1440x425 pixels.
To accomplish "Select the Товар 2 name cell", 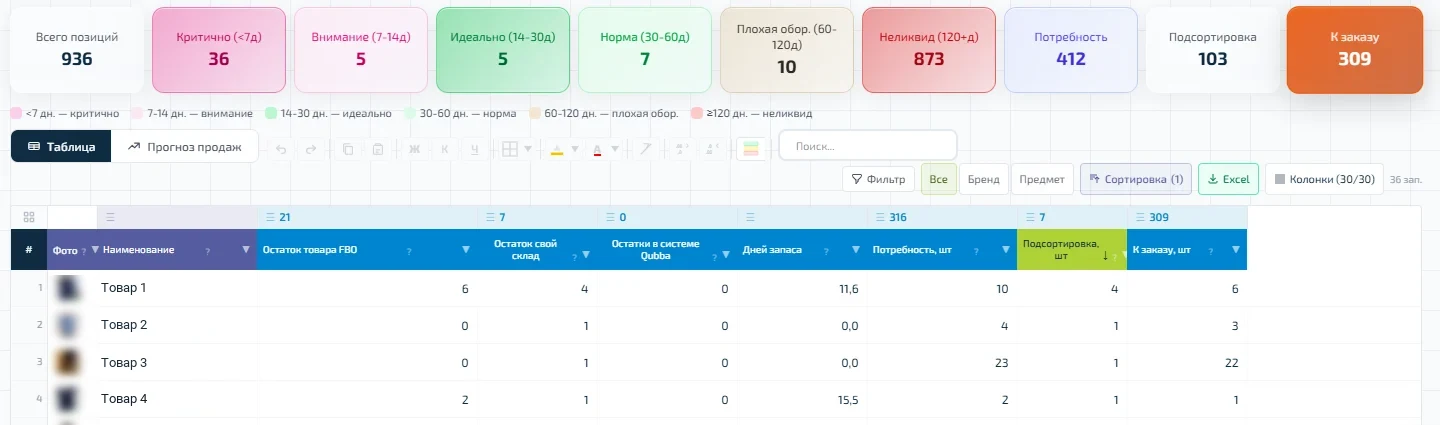I will point(177,325).
